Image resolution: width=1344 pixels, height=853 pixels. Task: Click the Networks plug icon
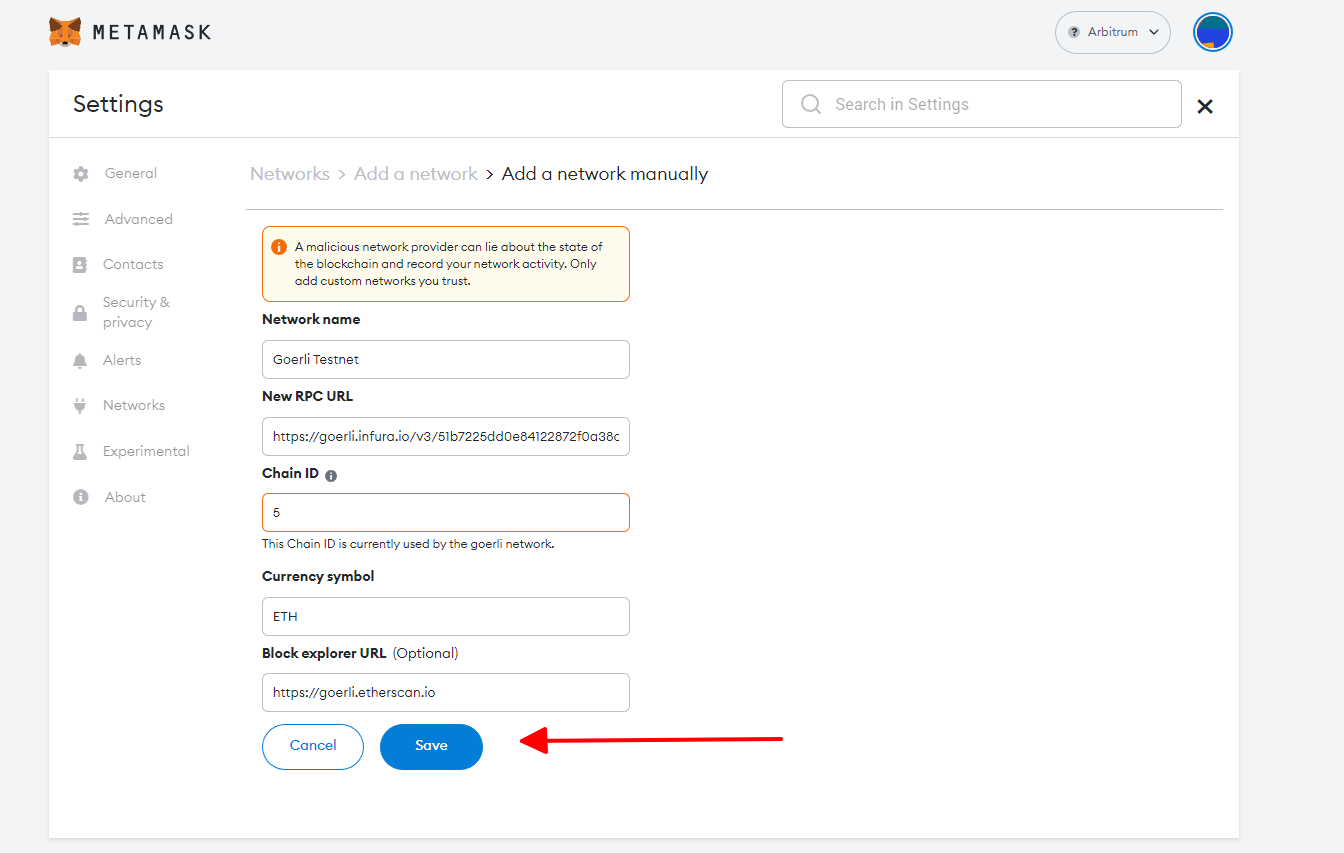(x=80, y=406)
